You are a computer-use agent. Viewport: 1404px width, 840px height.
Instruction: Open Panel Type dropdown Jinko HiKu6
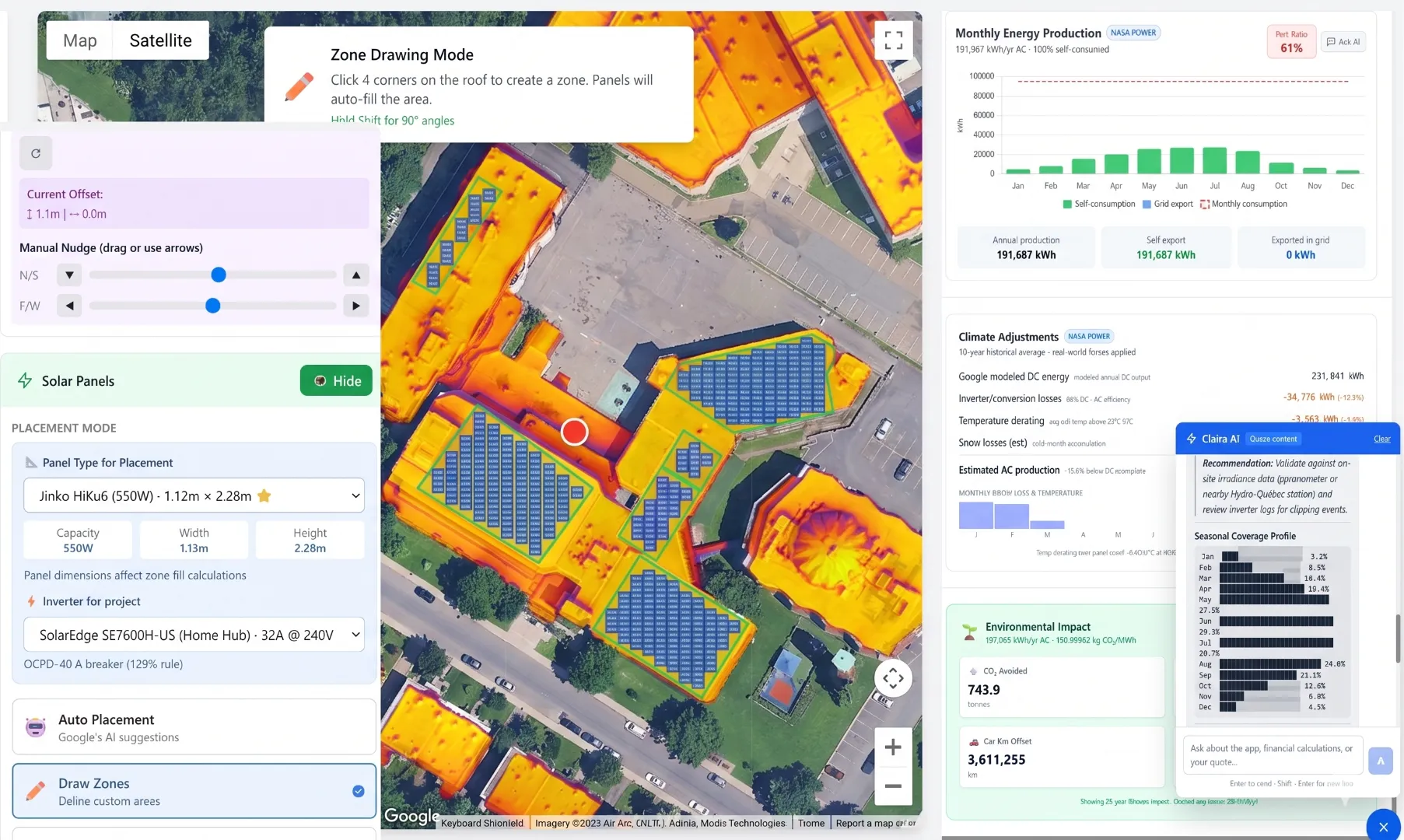pos(194,495)
